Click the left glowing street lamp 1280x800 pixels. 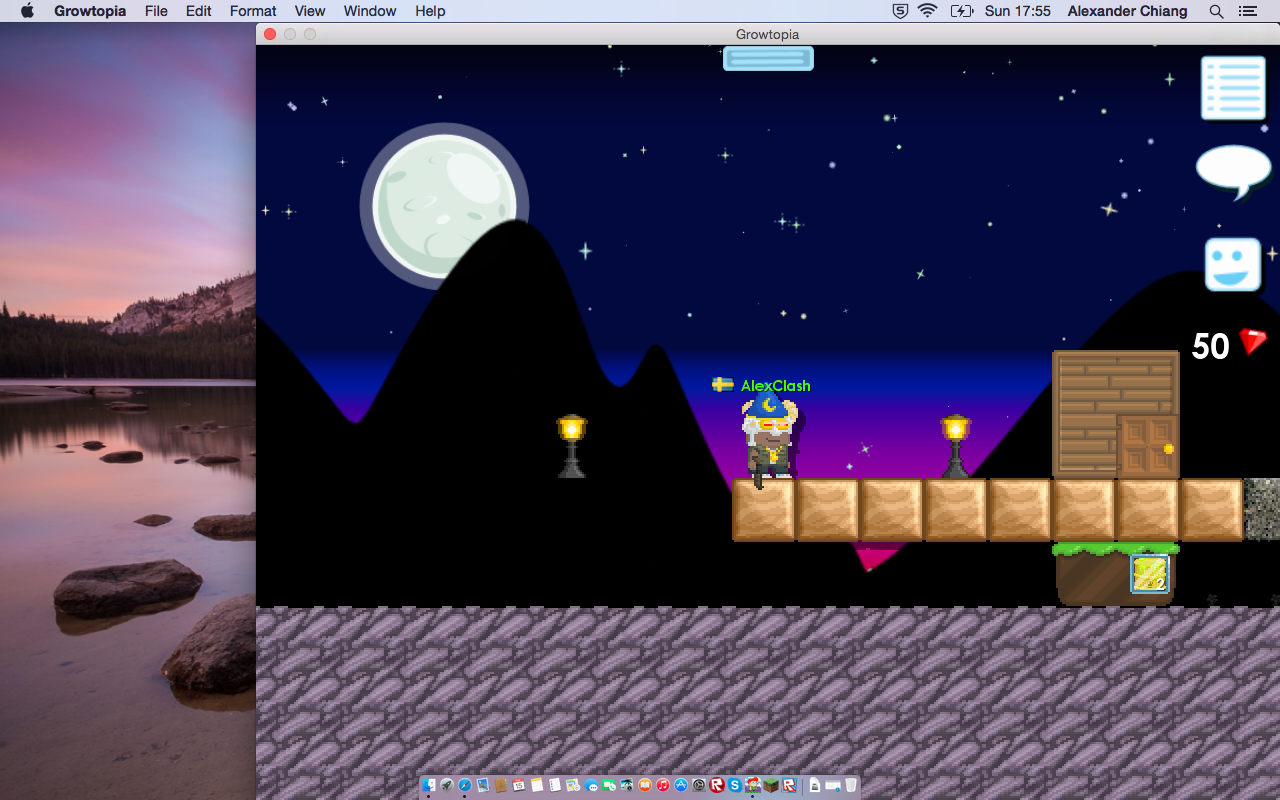[x=571, y=446]
